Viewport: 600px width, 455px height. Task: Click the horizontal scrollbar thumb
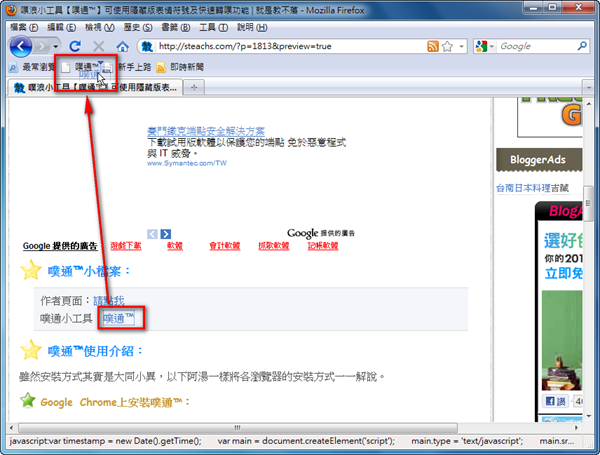238,427
